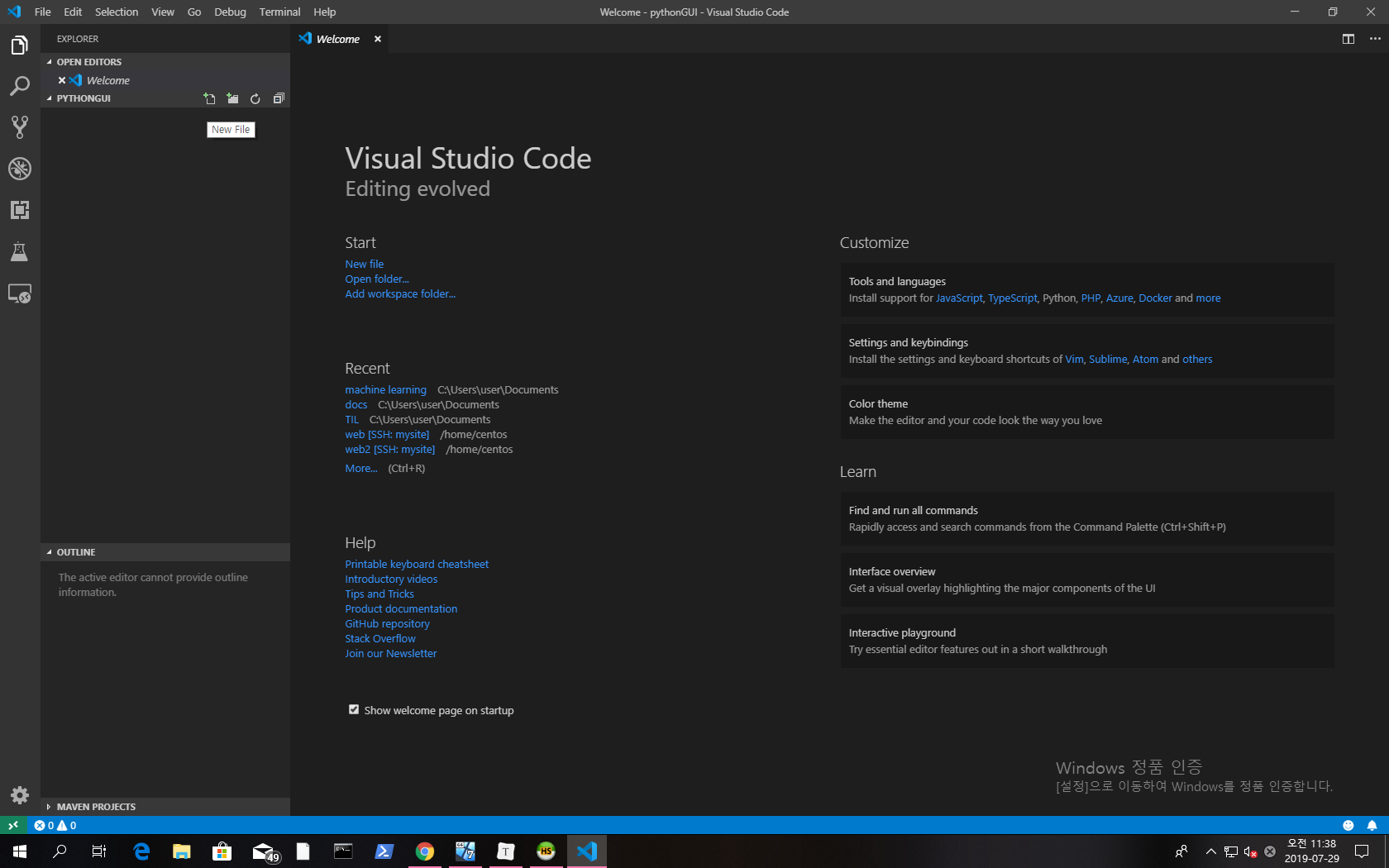Screen dimensions: 1389x868
Task: Open the View menu
Action: (163, 12)
